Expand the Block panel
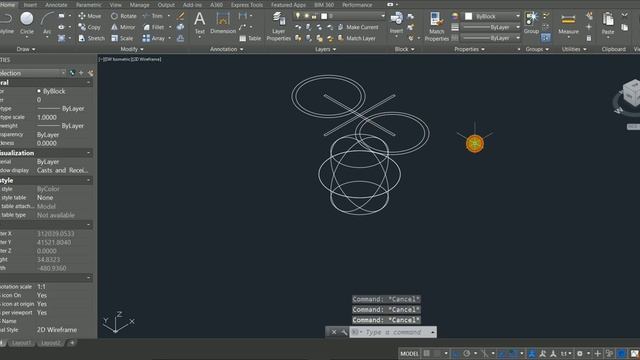The width and height of the screenshot is (640, 360). (x=404, y=49)
